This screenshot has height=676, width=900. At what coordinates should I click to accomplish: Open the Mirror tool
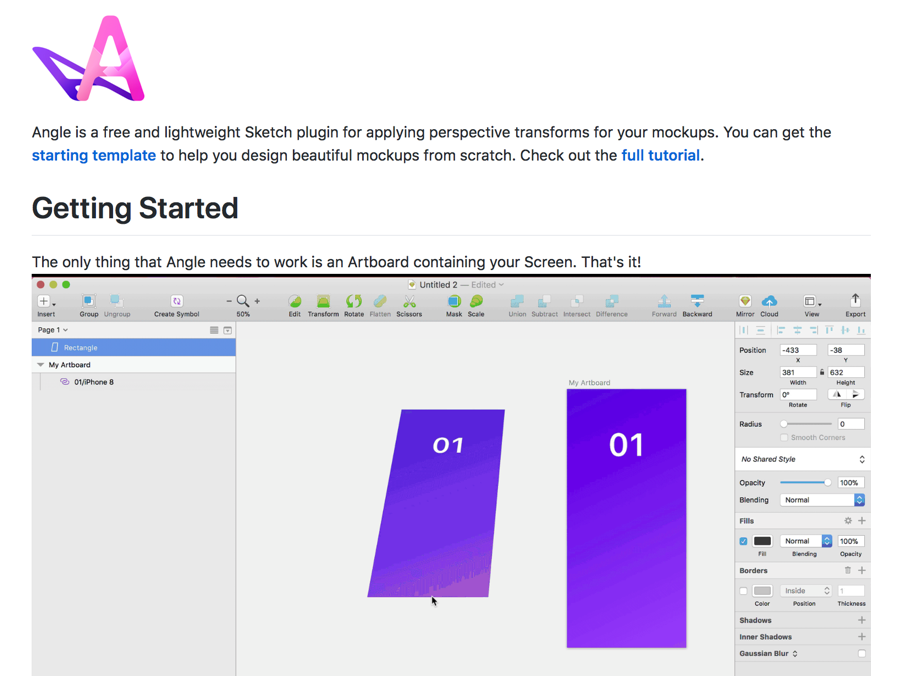coord(745,301)
